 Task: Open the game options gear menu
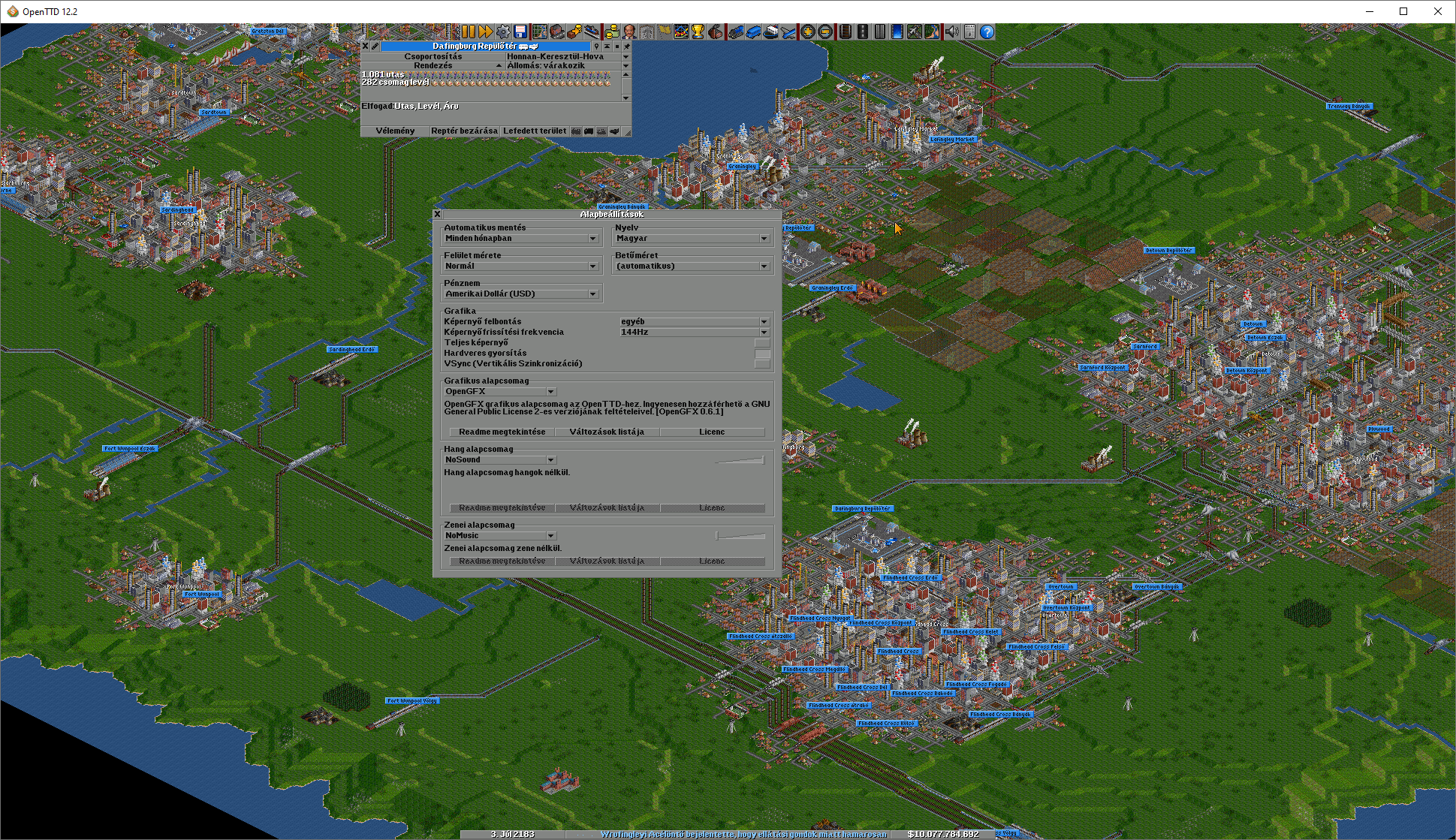(x=503, y=32)
